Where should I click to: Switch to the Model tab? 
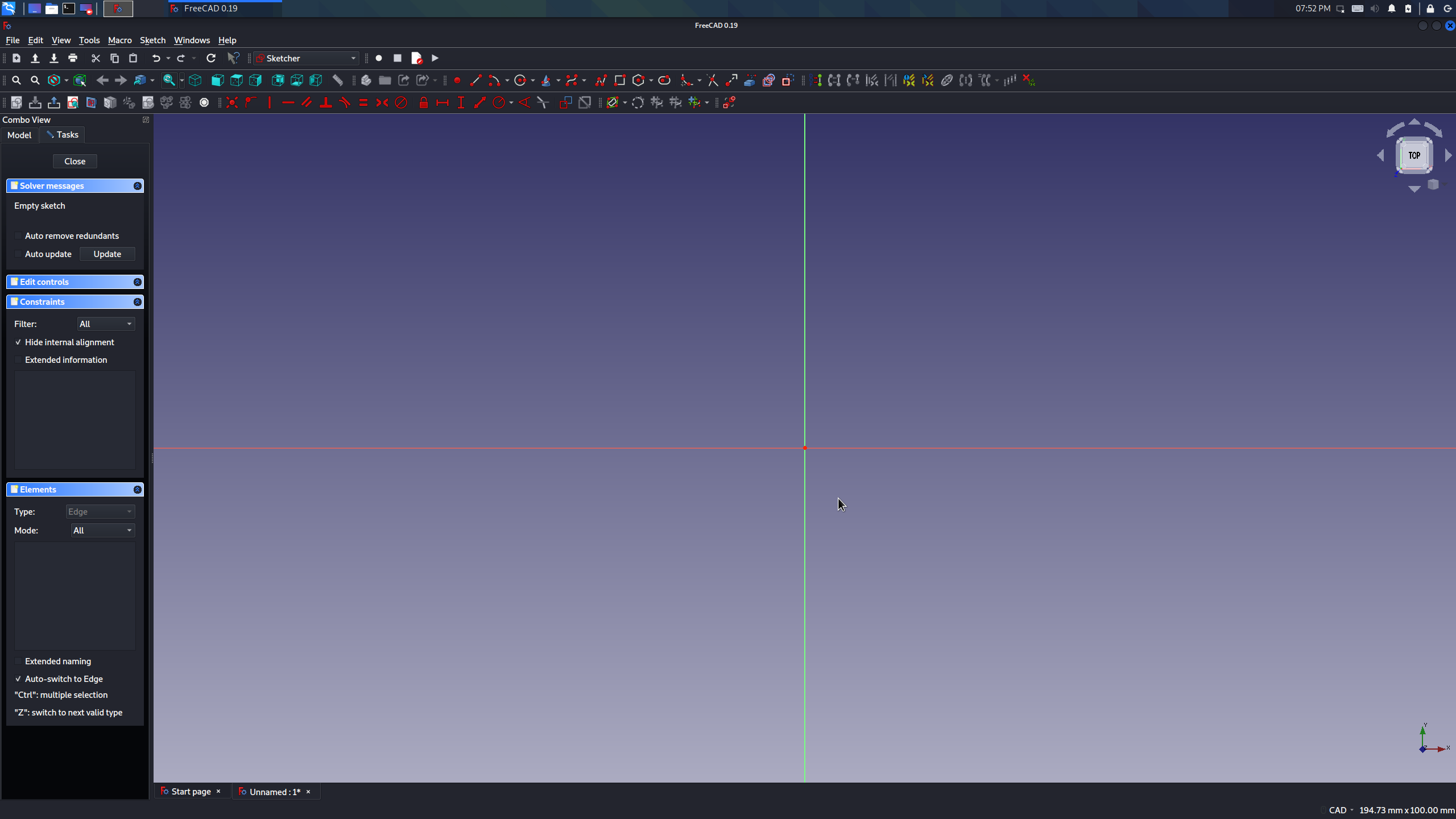(x=19, y=135)
